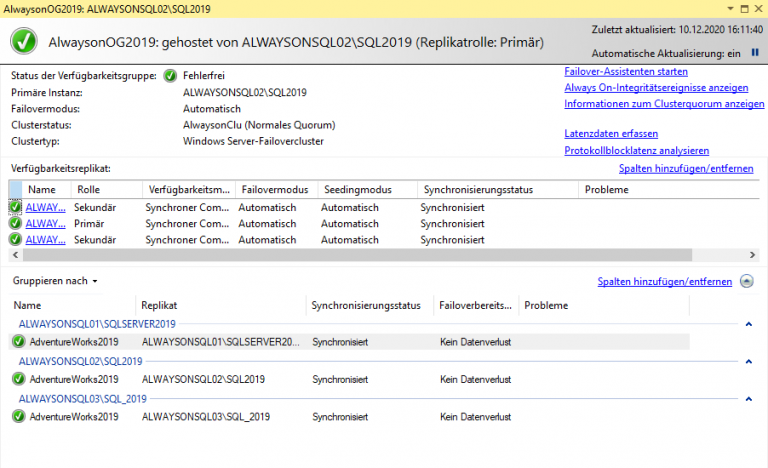Open the window position dropdown arrow in title bar
The width and height of the screenshot is (768, 468).
pyautogui.click(x=730, y=8)
